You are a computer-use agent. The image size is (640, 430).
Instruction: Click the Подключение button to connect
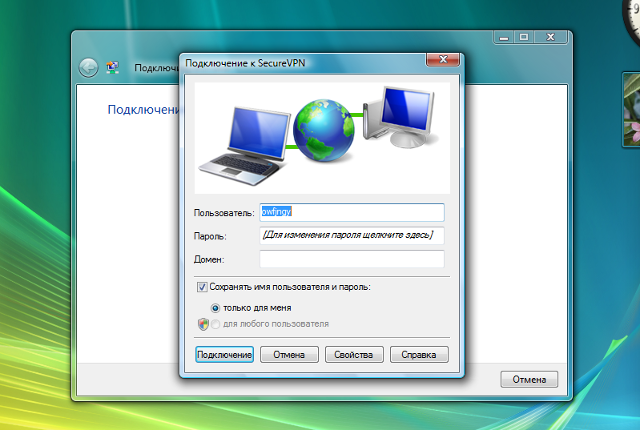point(224,355)
